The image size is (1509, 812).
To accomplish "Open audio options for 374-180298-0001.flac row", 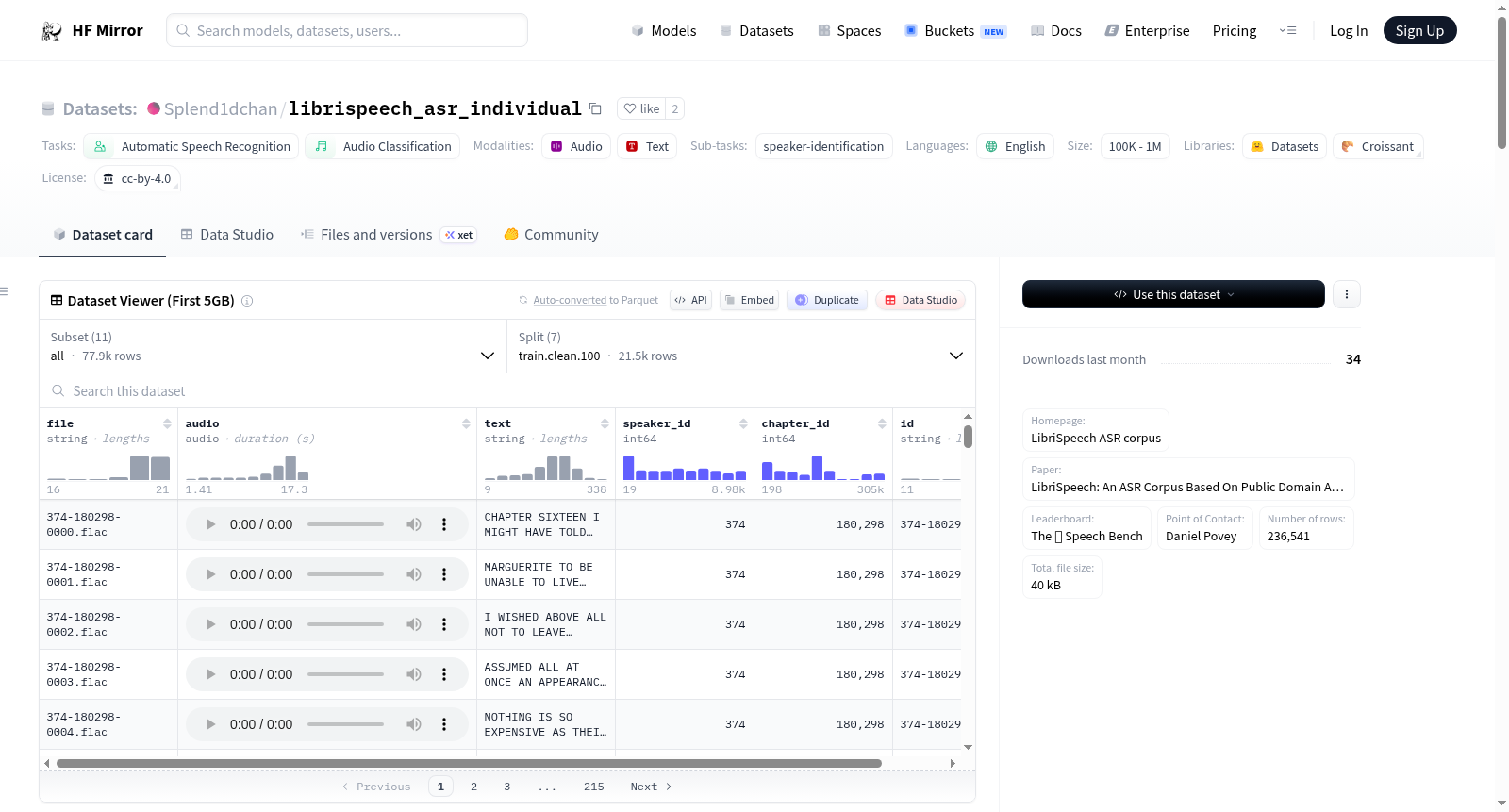I will [x=444, y=574].
